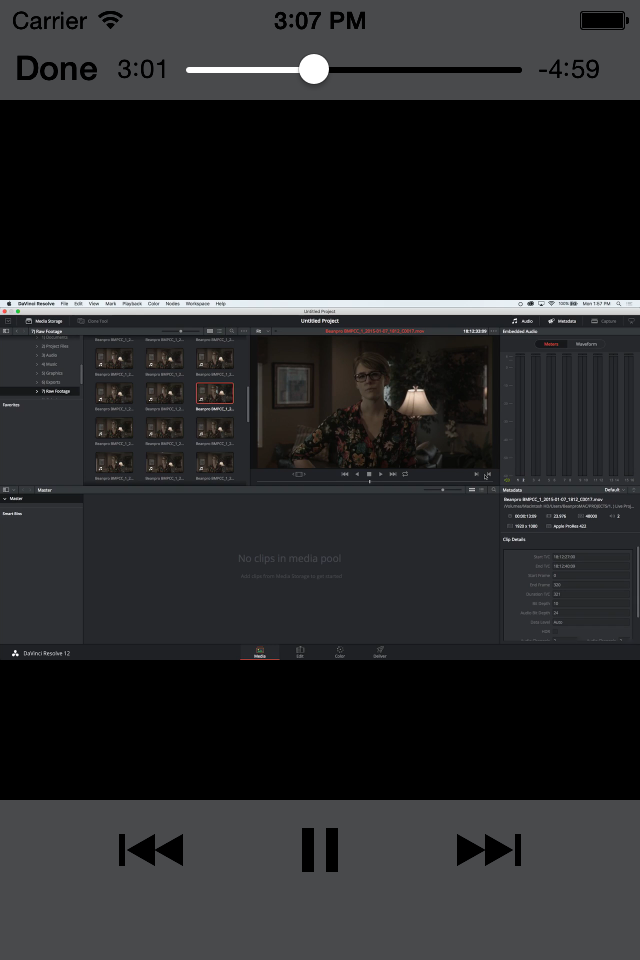The image size is (640, 960).
Task: Open the viewer options ellipsis menu
Action: click(494, 331)
